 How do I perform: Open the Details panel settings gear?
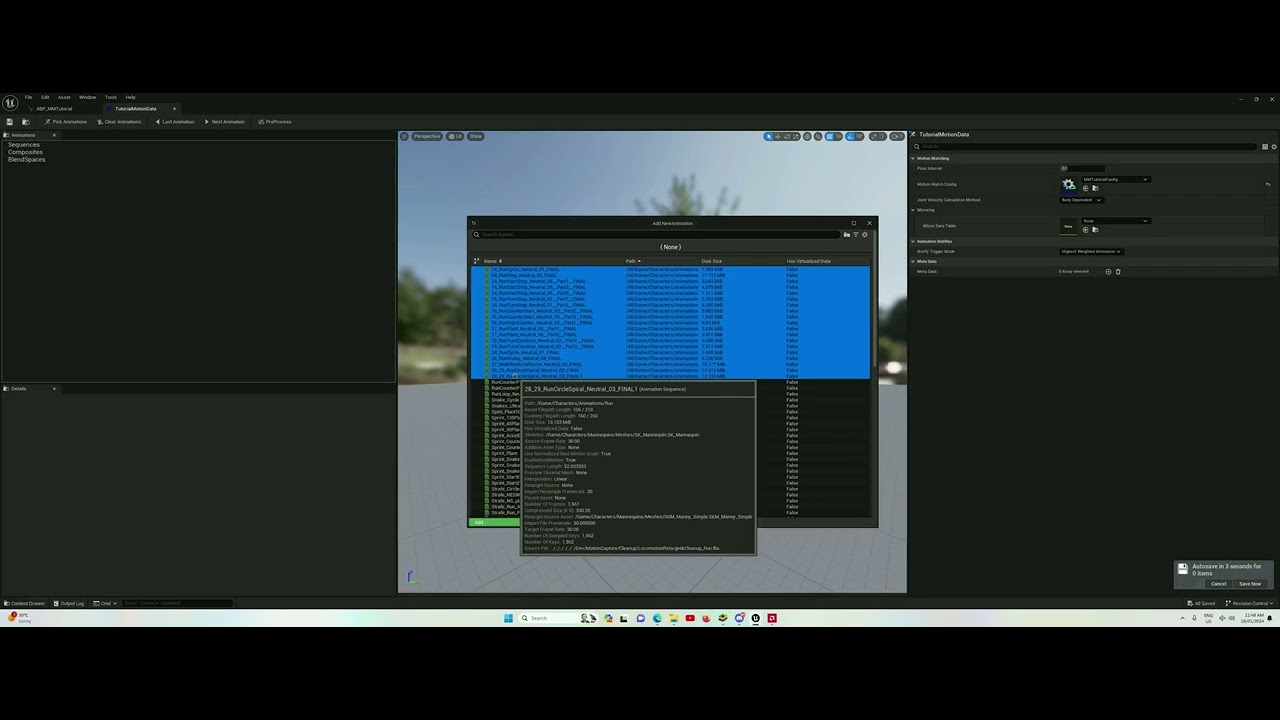tap(1274, 147)
